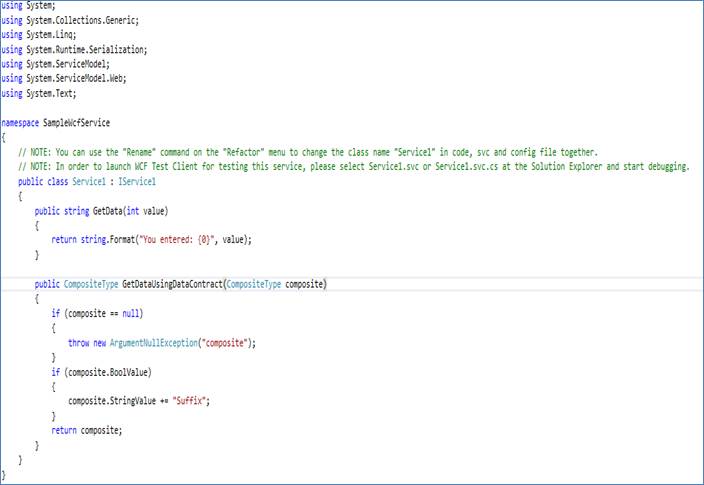Click the using System.Text line
The image size is (704, 485).
click(39, 93)
